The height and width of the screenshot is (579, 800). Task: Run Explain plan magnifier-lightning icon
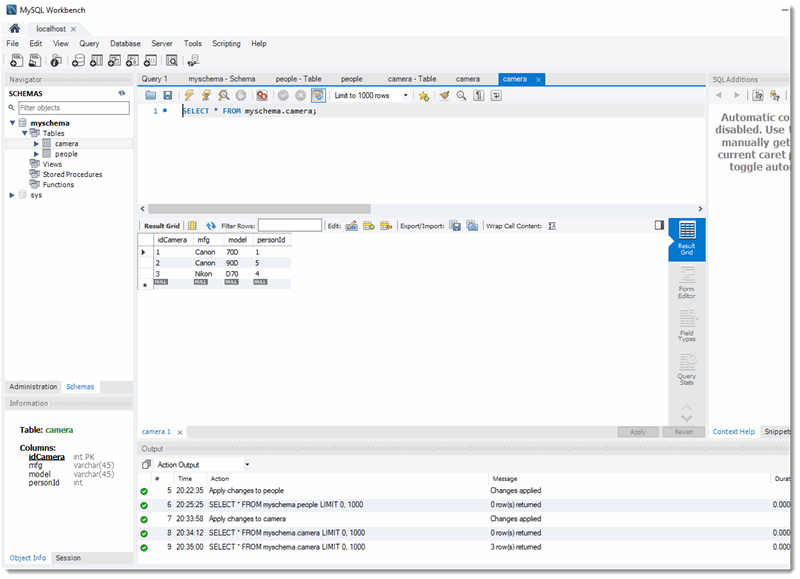click(x=223, y=95)
